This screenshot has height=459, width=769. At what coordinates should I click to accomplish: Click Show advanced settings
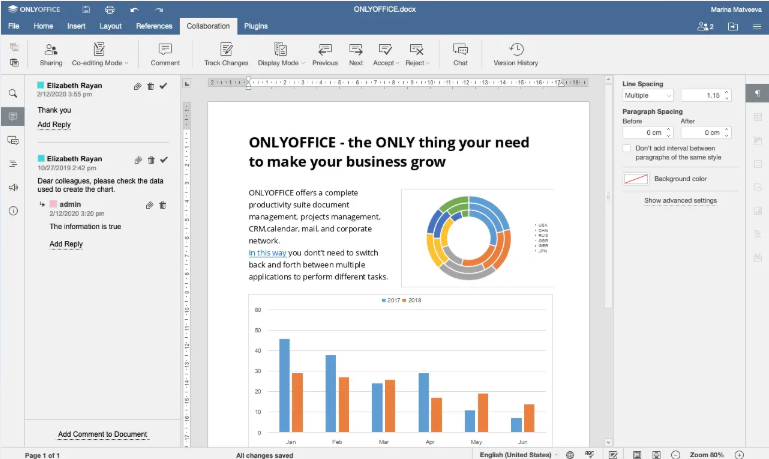point(680,201)
